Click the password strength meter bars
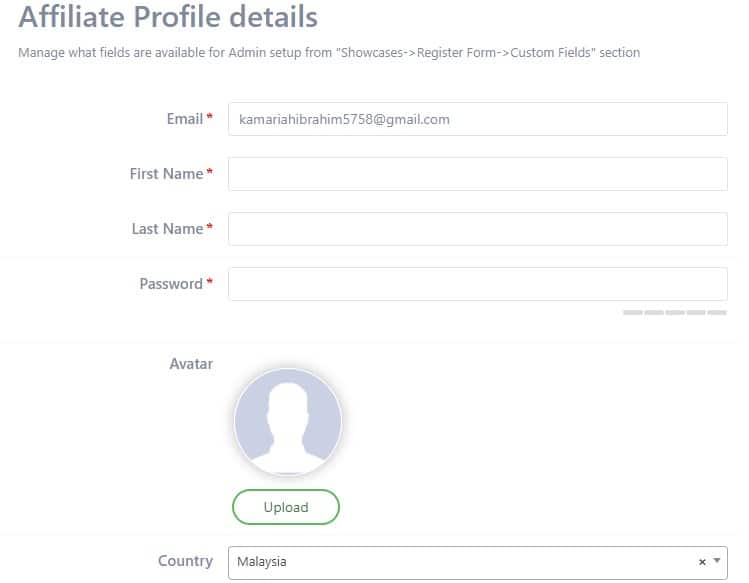Viewport: 749px width, 583px height. (675, 313)
